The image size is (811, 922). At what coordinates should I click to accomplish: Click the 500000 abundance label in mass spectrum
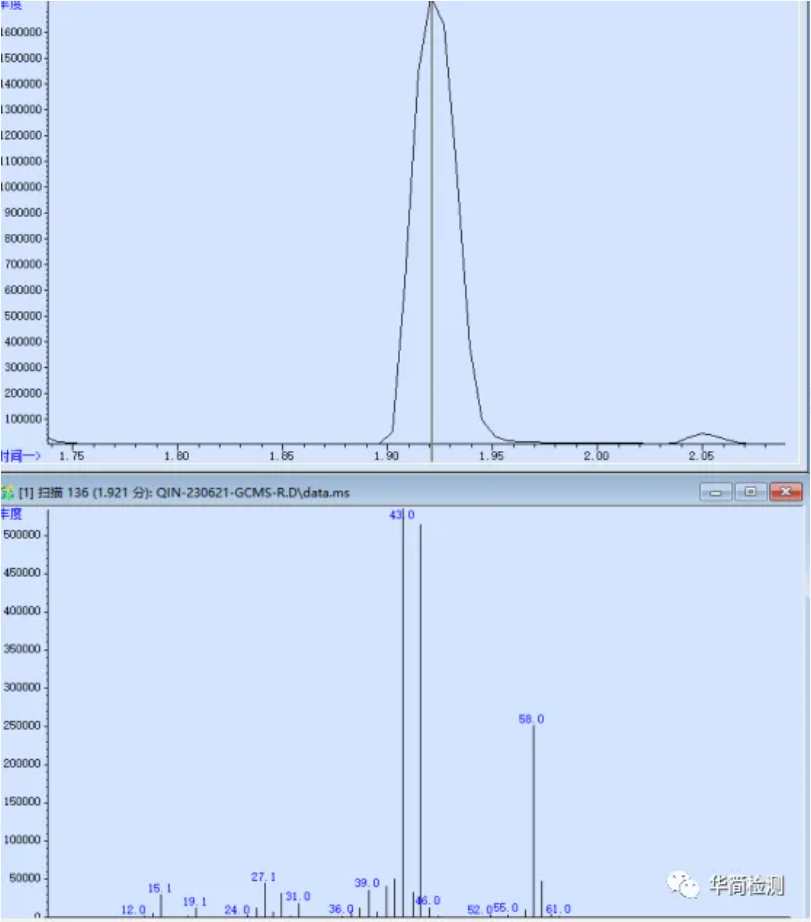click(x=22, y=535)
